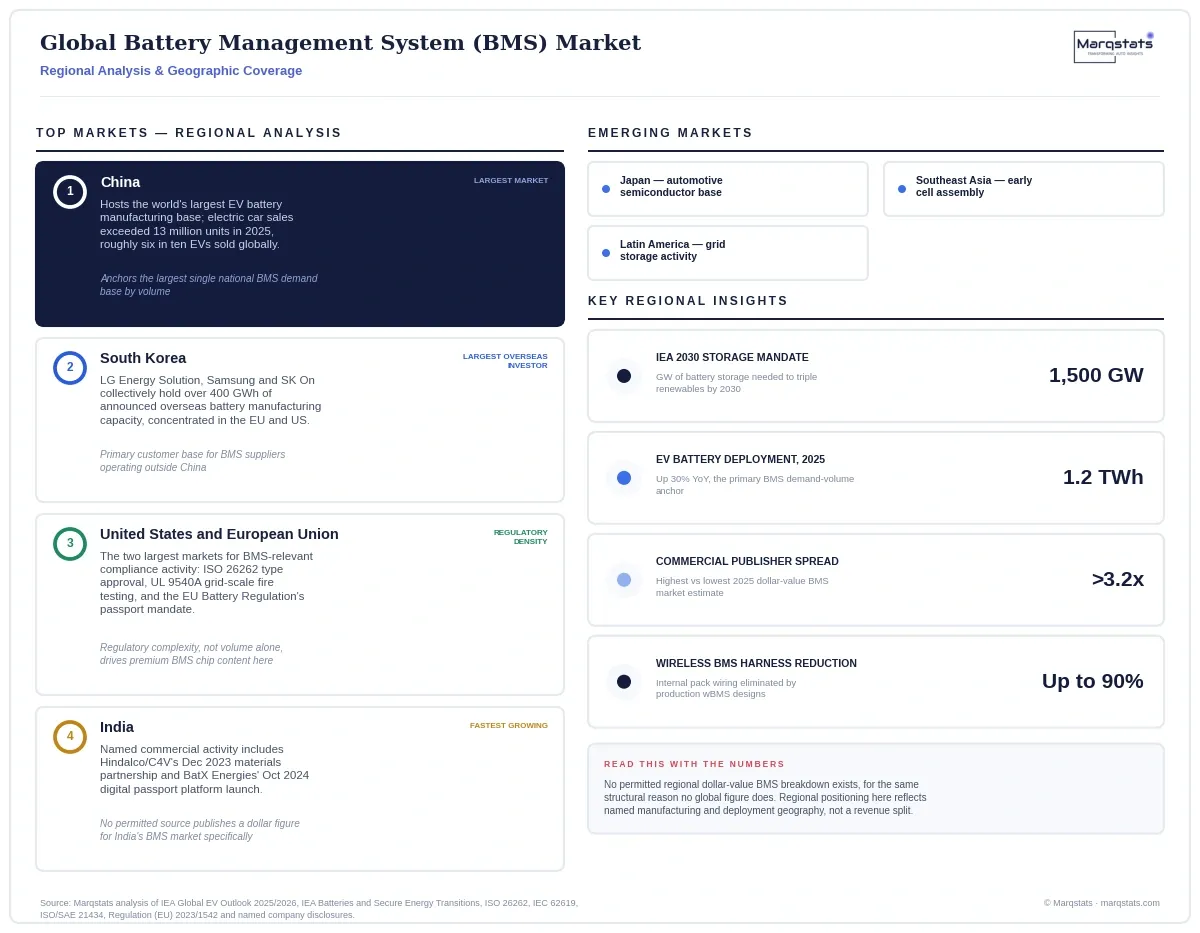The image size is (1200, 933).
Task: Click the Commercial Publisher Spread dot icon
Action: [624, 580]
